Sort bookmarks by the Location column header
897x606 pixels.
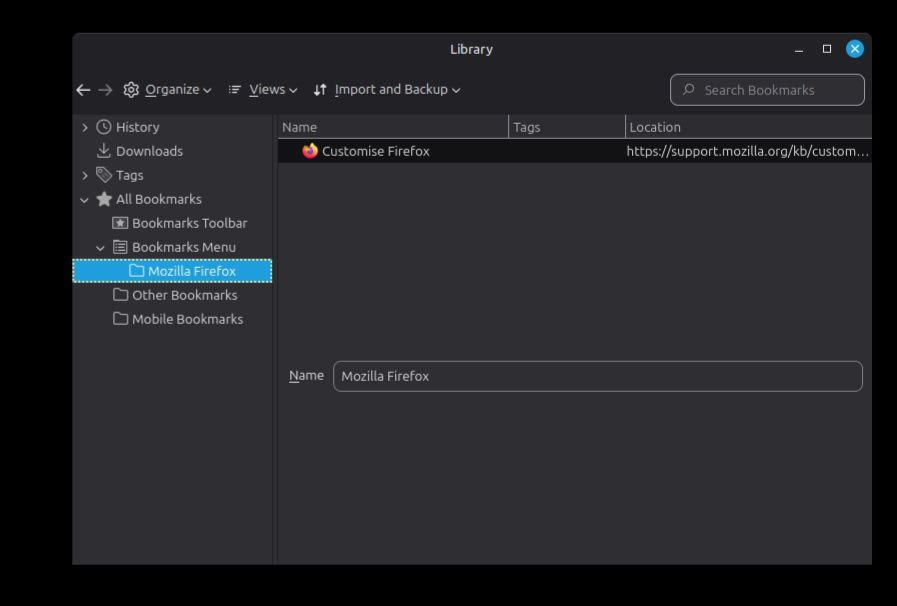coord(748,127)
